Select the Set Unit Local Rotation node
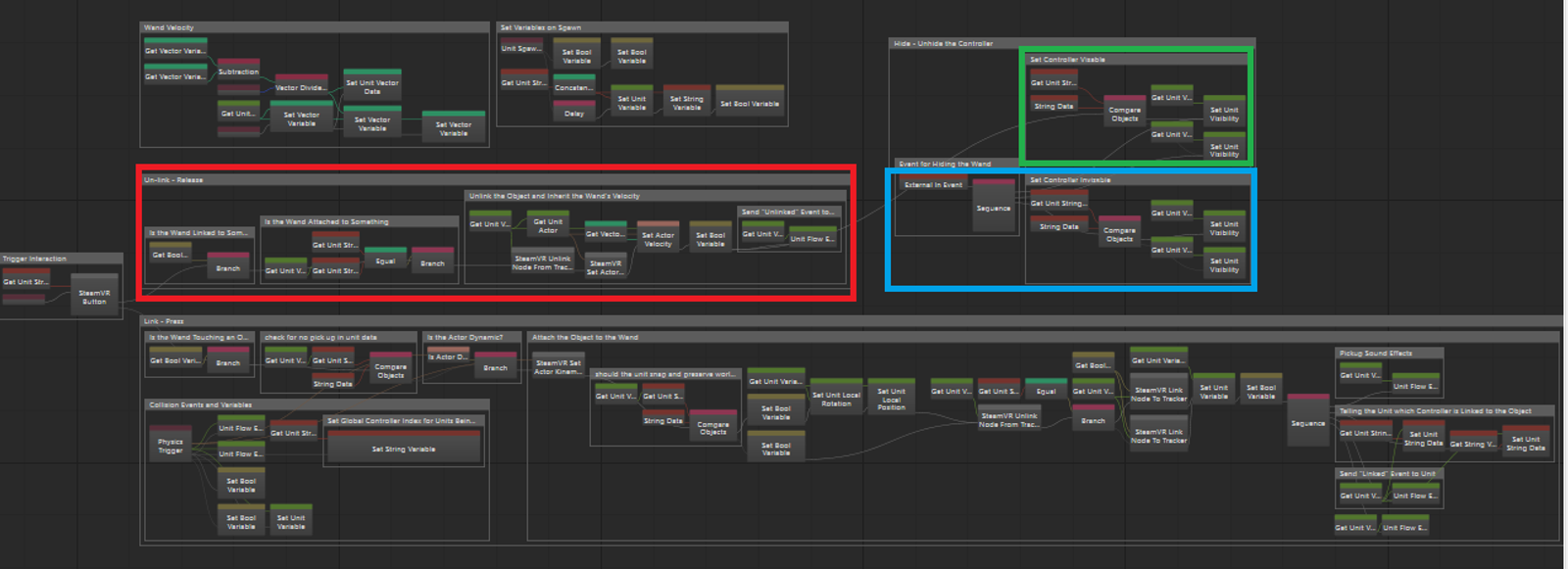Image resolution: width=1568 pixels, height=569 pixels. [837, 396]
